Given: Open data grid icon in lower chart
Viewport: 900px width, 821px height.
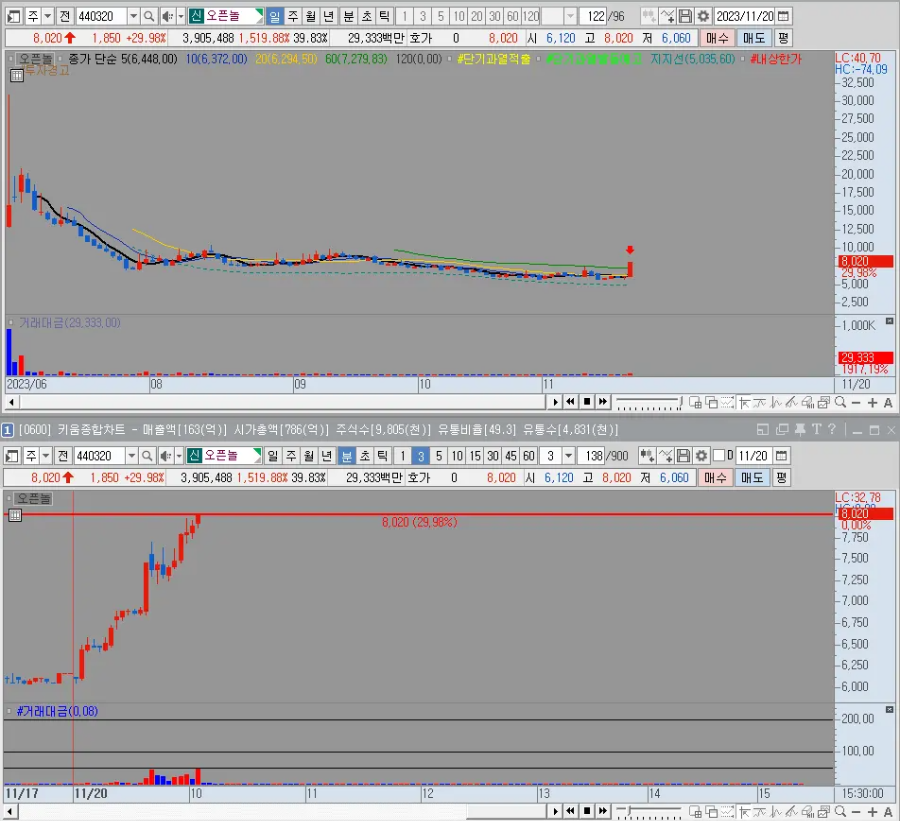Looking at the screenshot, I should point(15,515).
